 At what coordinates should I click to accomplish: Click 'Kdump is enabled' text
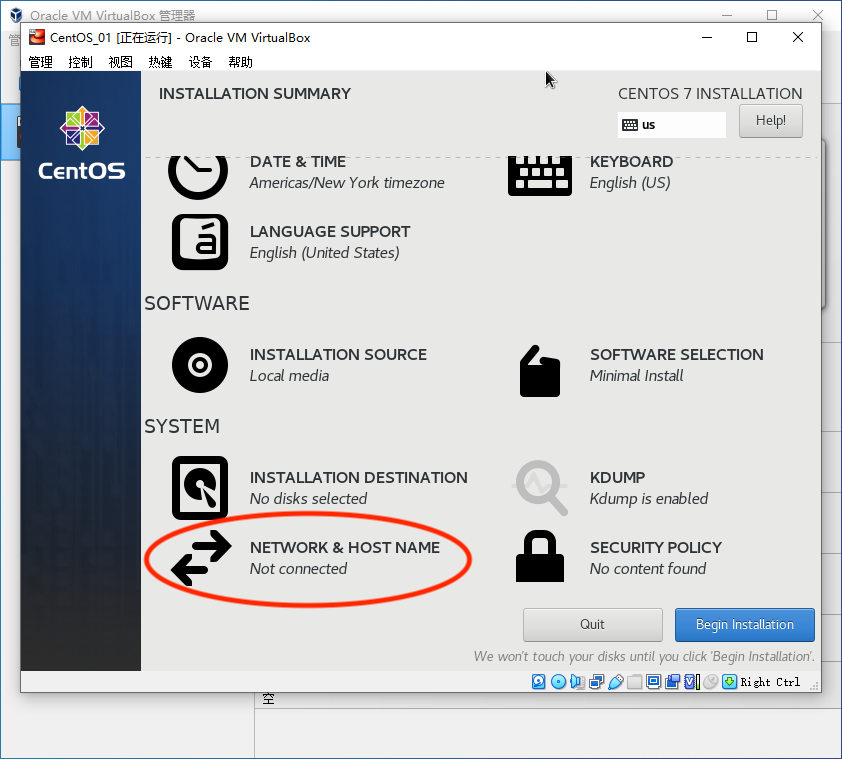[649, 498]
